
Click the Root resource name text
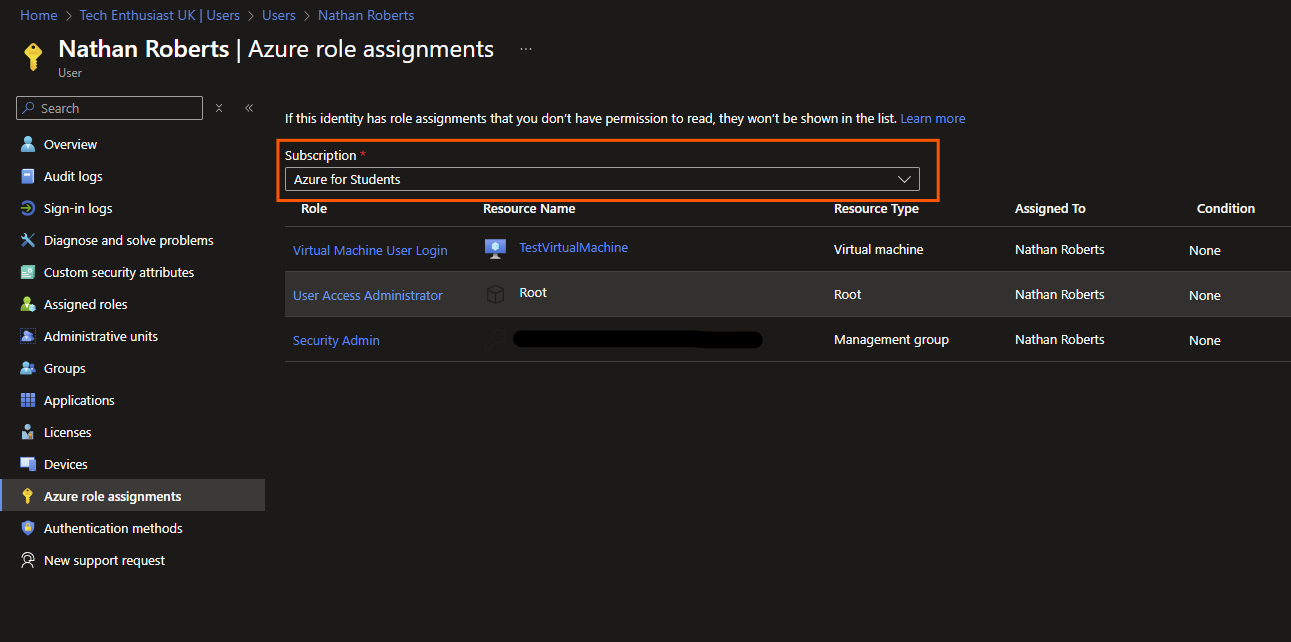[x=533, y=292]
